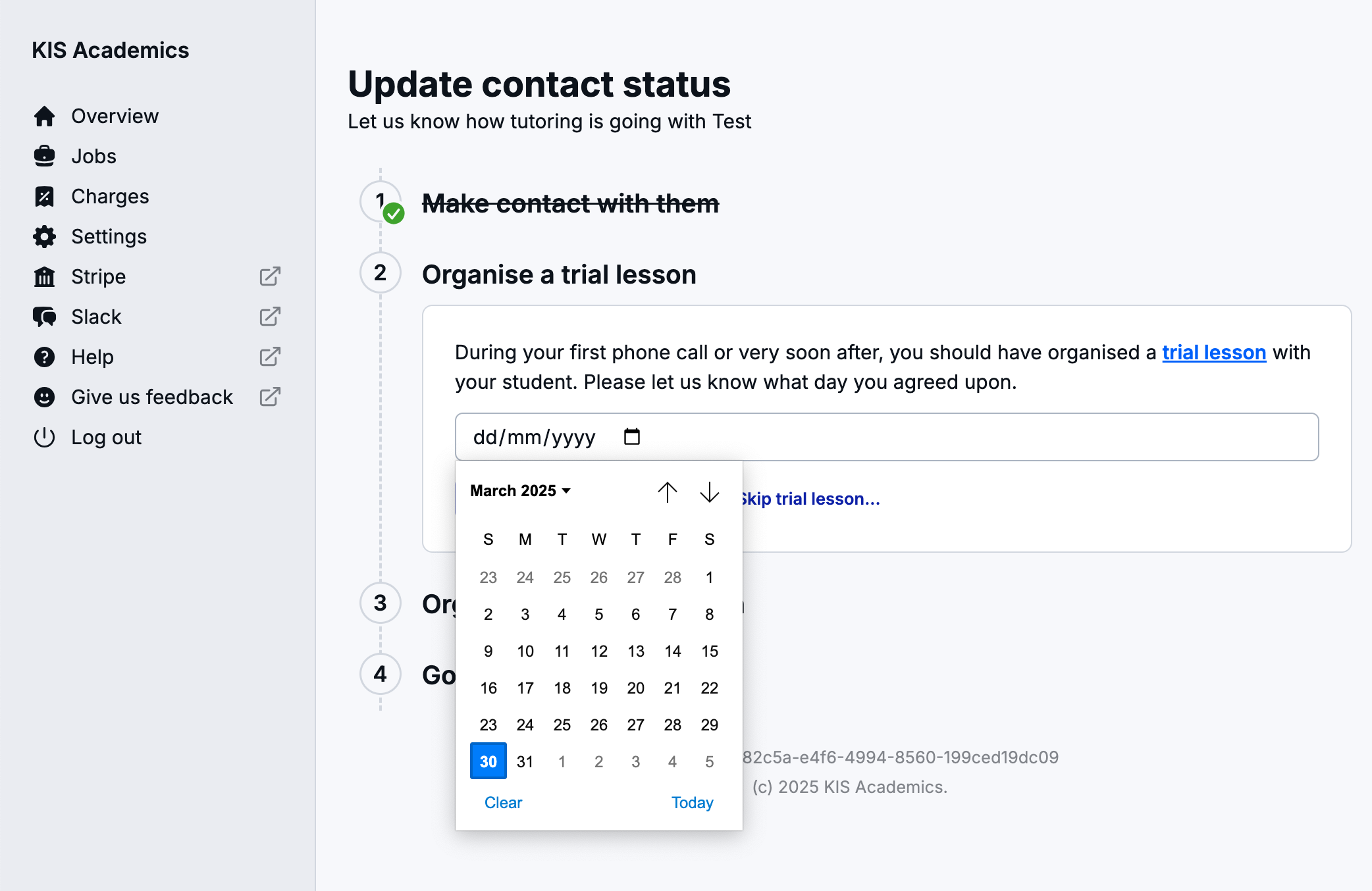Viewport: 1372px width, 891px height.
Task: Click the Clear button in calendar
Action: (x=503, y=802)
